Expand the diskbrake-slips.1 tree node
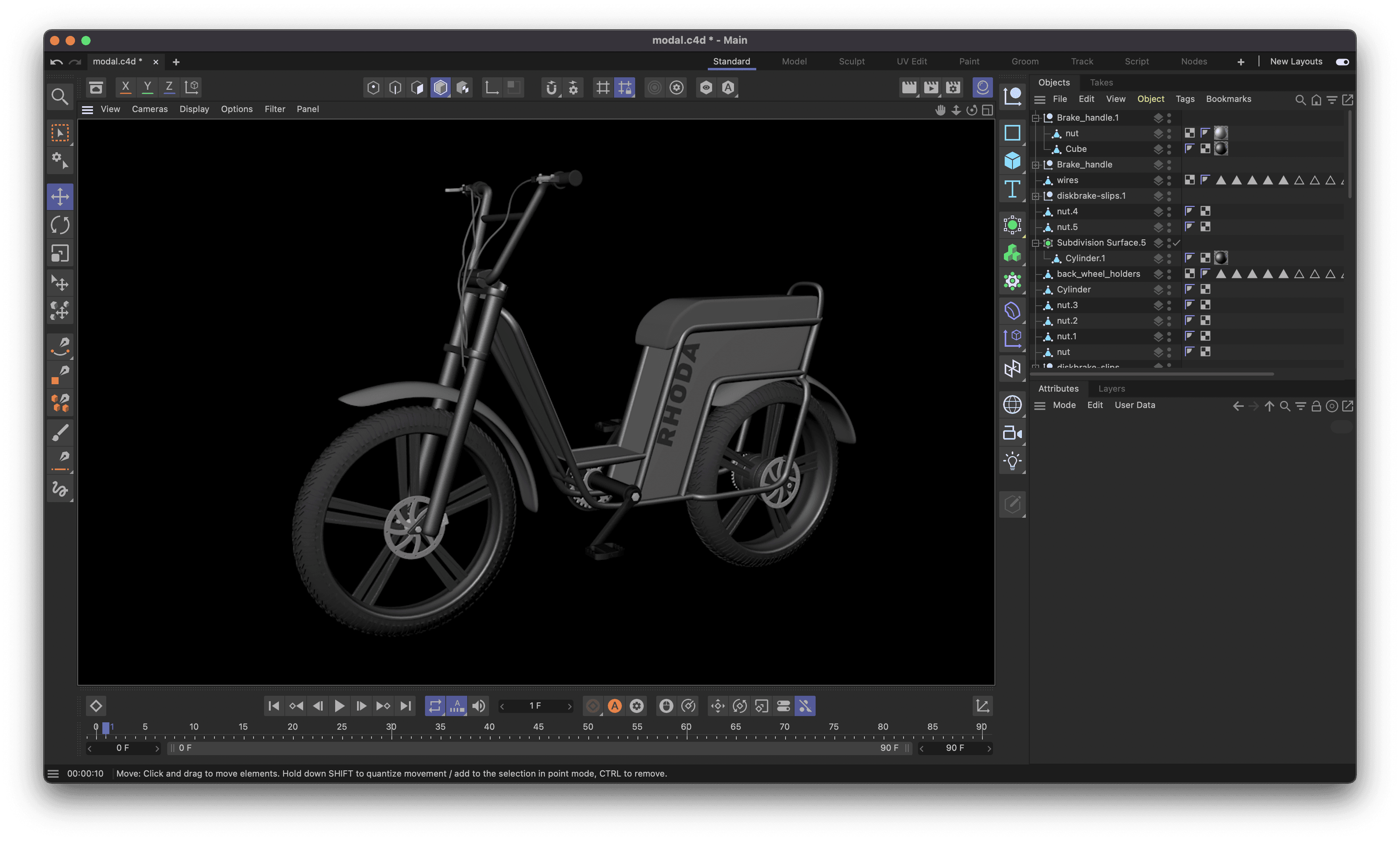Image resolution: width=1400 pixels, height=841 pixels. [x=1036, y=196]
